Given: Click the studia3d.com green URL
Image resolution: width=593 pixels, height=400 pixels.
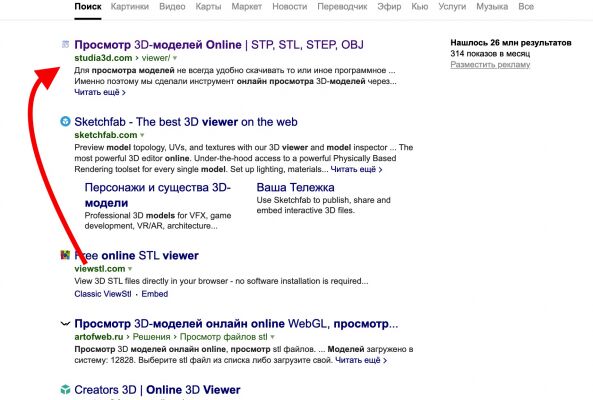Looking at the screenshot, I should (x=103, y=58).
